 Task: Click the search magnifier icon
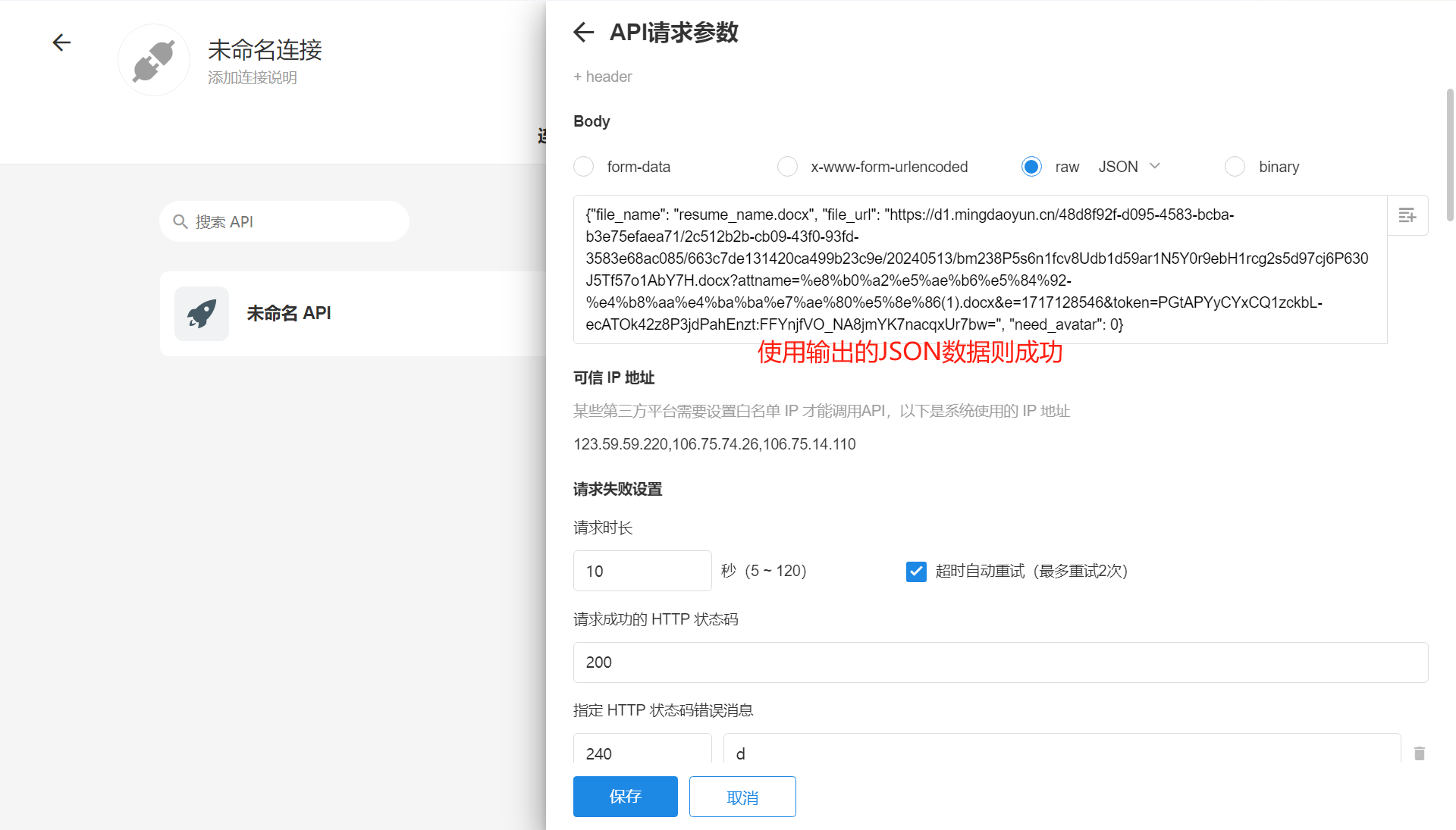[x=180, y=221]
